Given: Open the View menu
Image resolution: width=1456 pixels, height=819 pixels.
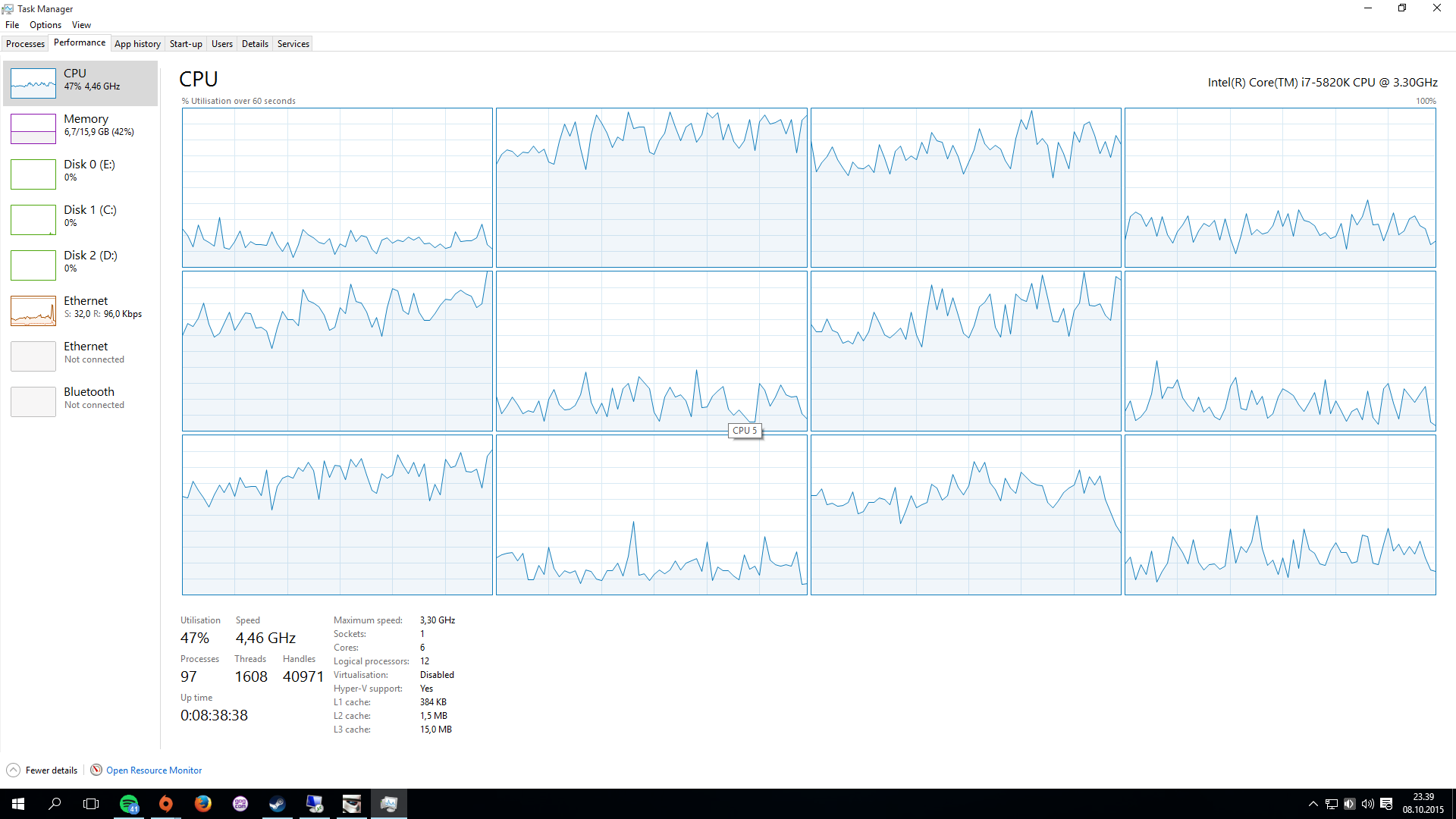Looking at the screenshot, I should point(81,25).
